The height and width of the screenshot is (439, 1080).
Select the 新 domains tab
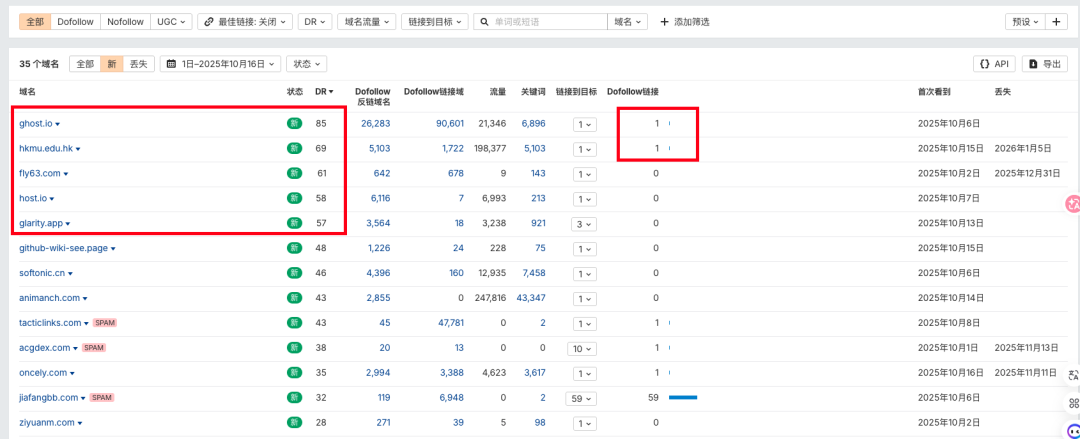coord(111,64)
